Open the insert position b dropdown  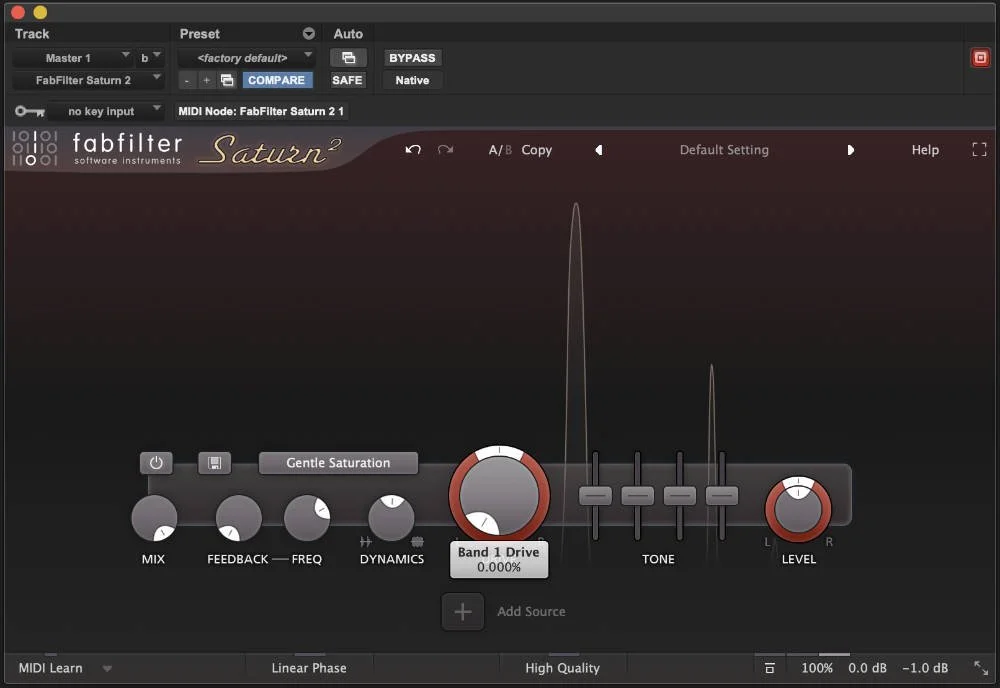[150, 58]
